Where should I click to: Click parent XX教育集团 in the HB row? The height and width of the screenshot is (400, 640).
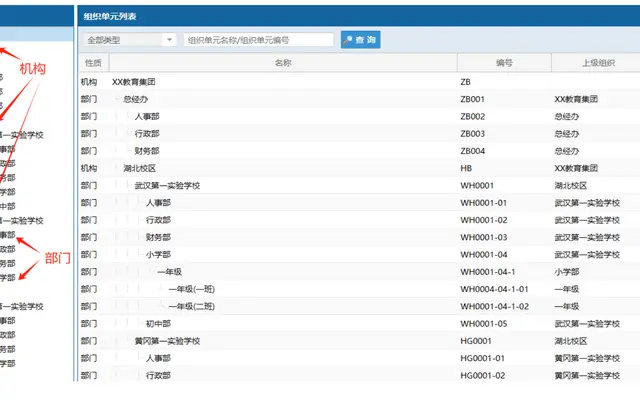coord(576,168)
